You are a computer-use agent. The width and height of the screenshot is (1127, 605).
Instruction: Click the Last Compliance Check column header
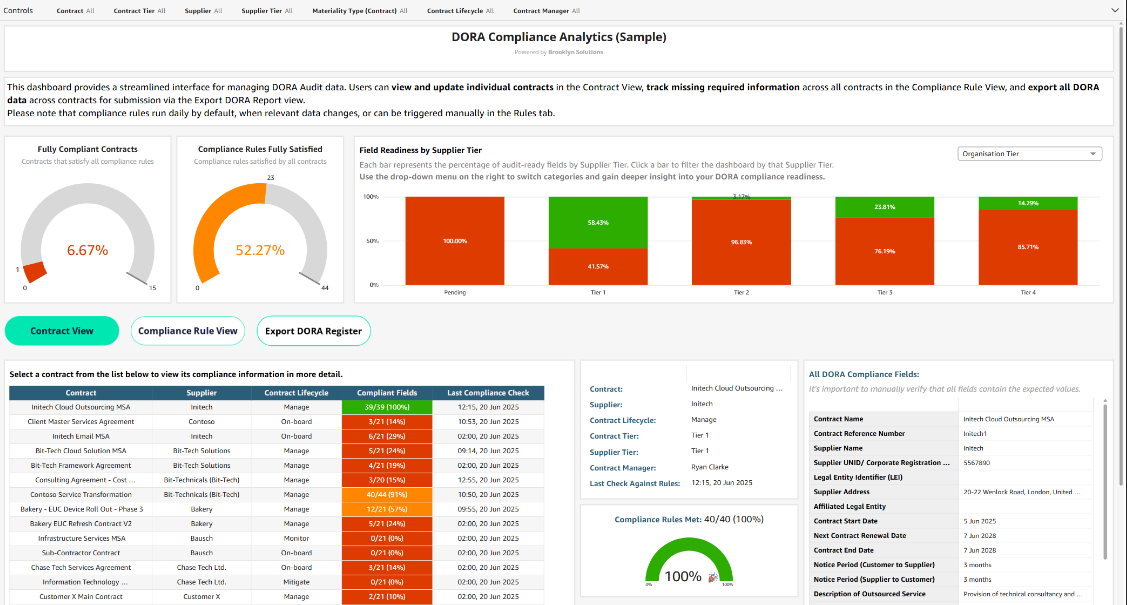point(488,393)
